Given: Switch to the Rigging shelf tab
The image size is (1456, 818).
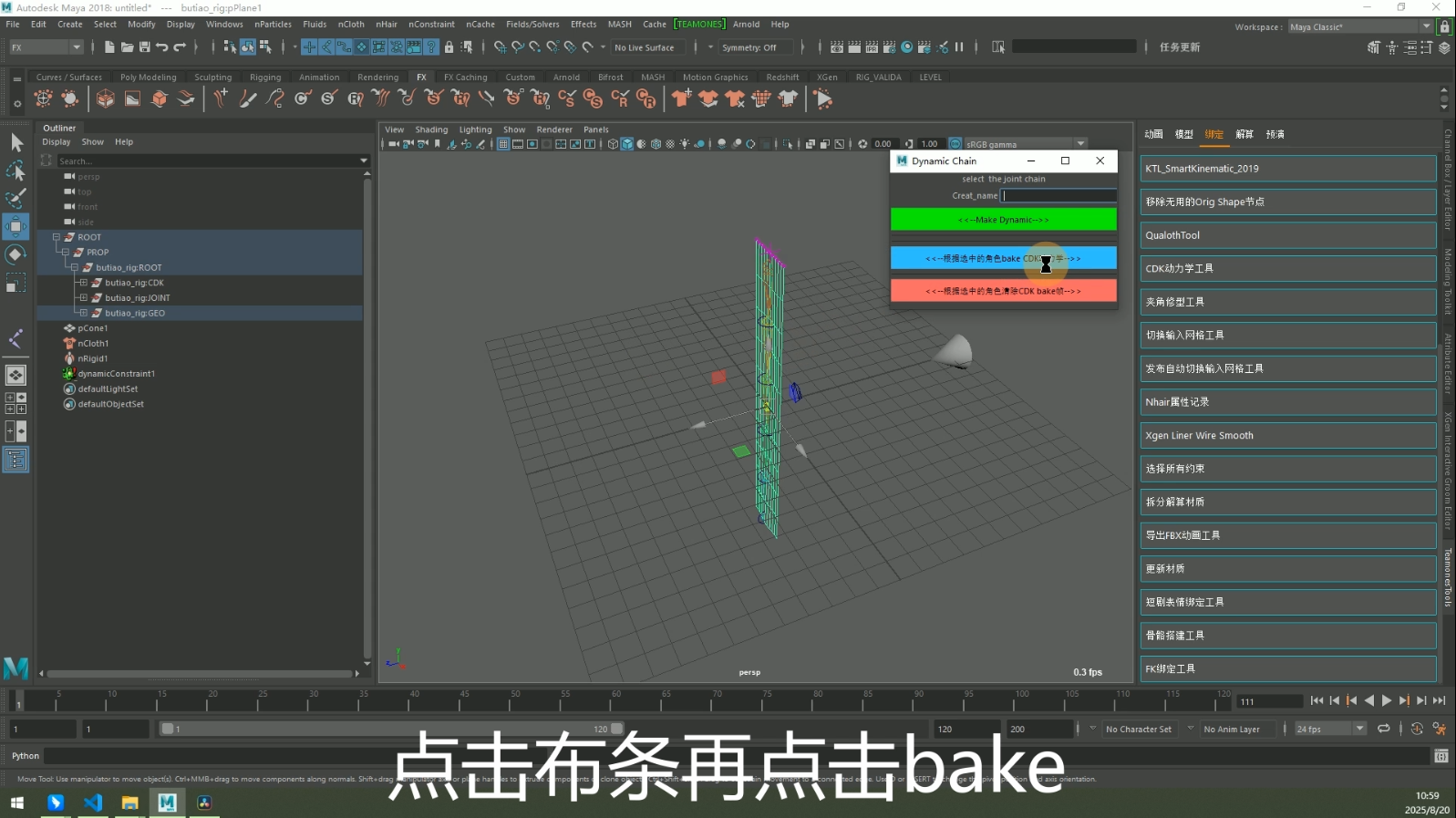Looking at the screenshot, I should (265, 78).
